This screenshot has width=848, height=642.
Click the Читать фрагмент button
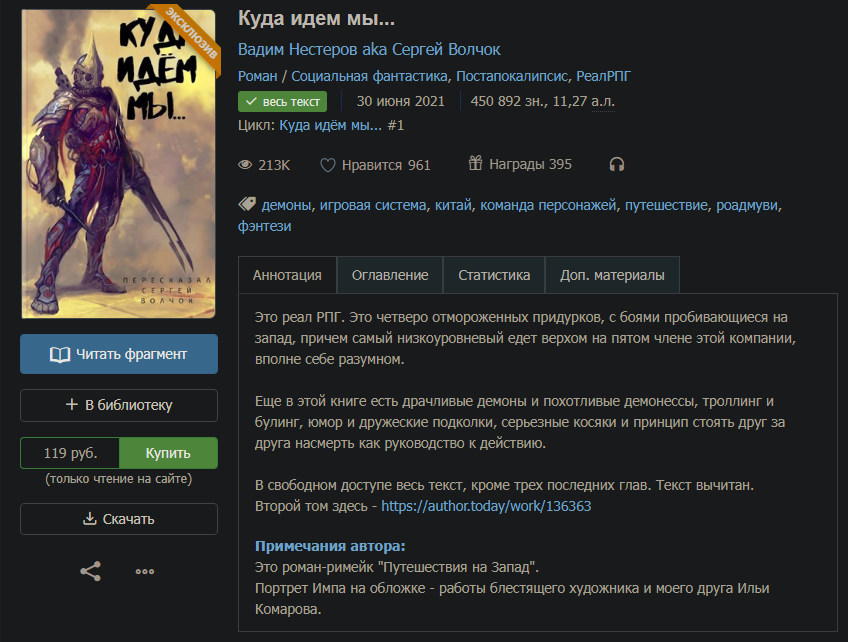(x=119, y=354)
